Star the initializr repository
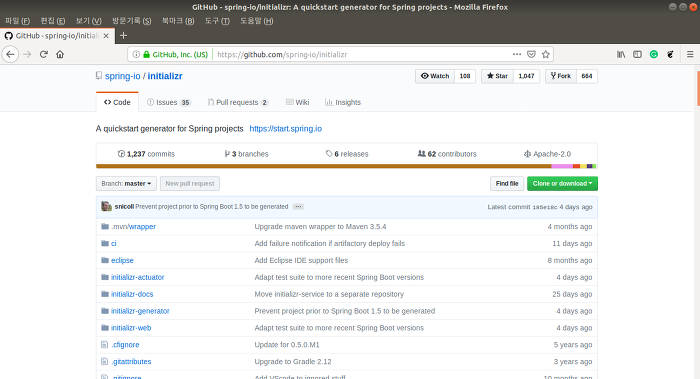 [x=497, y=76]
